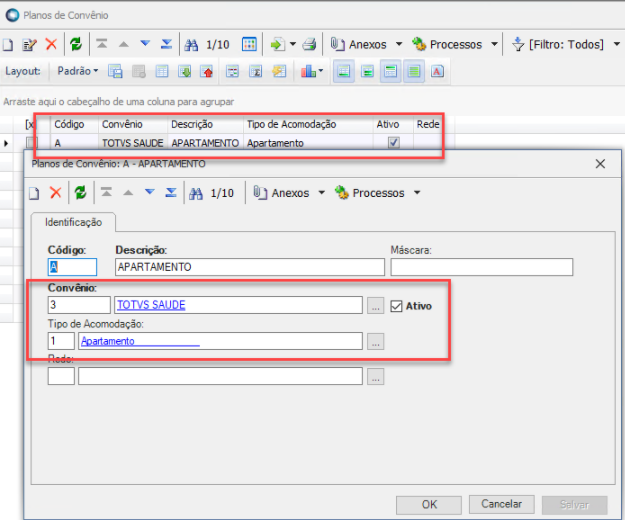
Task: Click the Máscara input field
Action: [482, 267]
